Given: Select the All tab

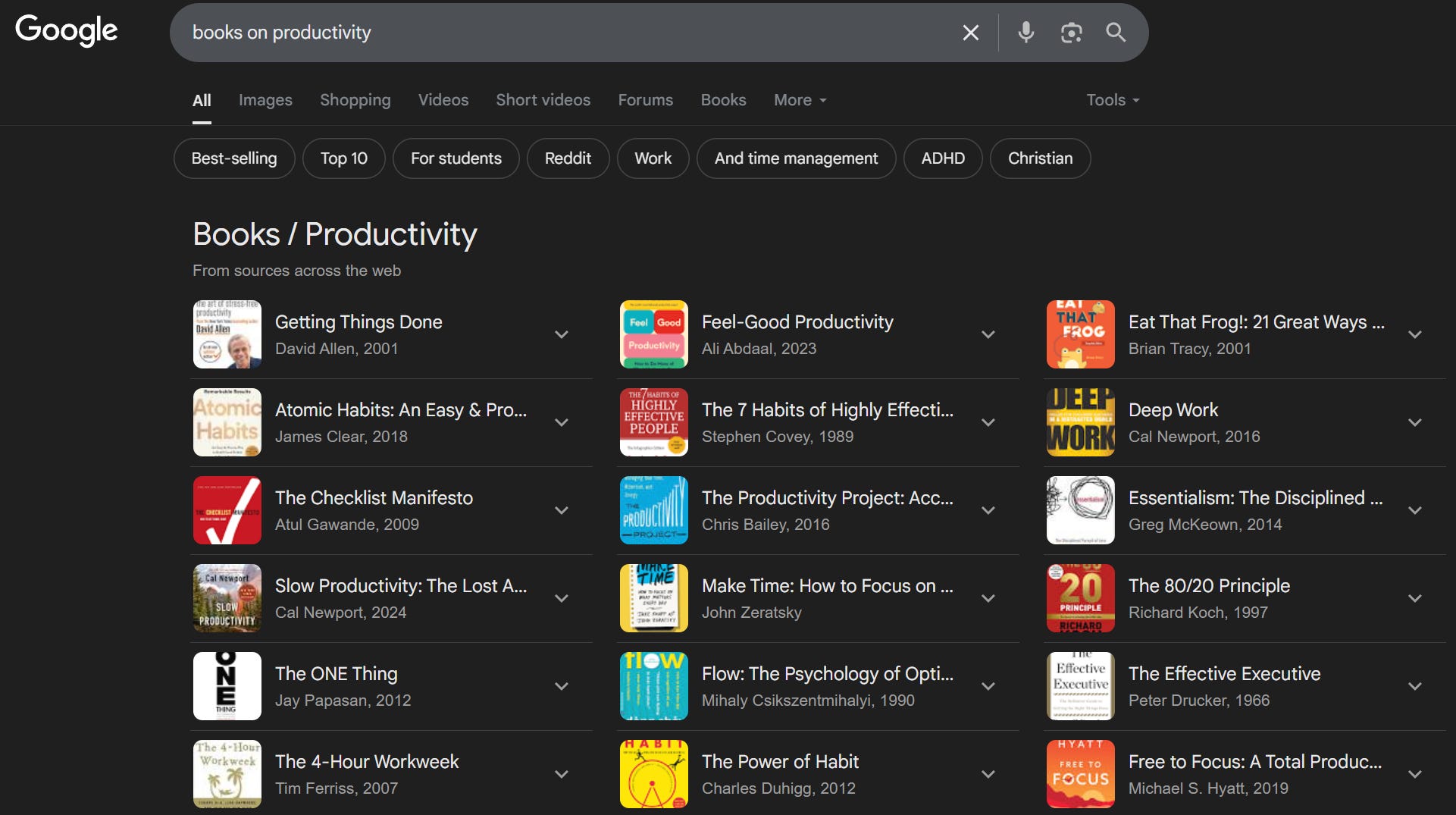Looking at the screenshot, I should tap(202, 100).
